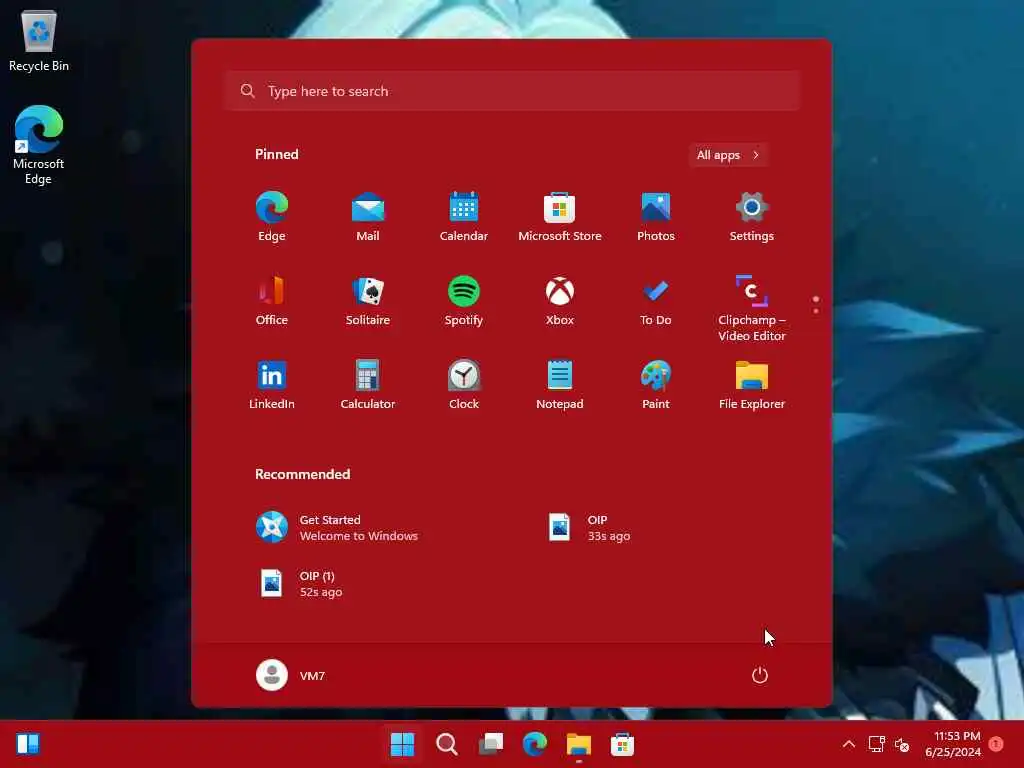Click the Windows Start button in taskbar

coord(402,744)
